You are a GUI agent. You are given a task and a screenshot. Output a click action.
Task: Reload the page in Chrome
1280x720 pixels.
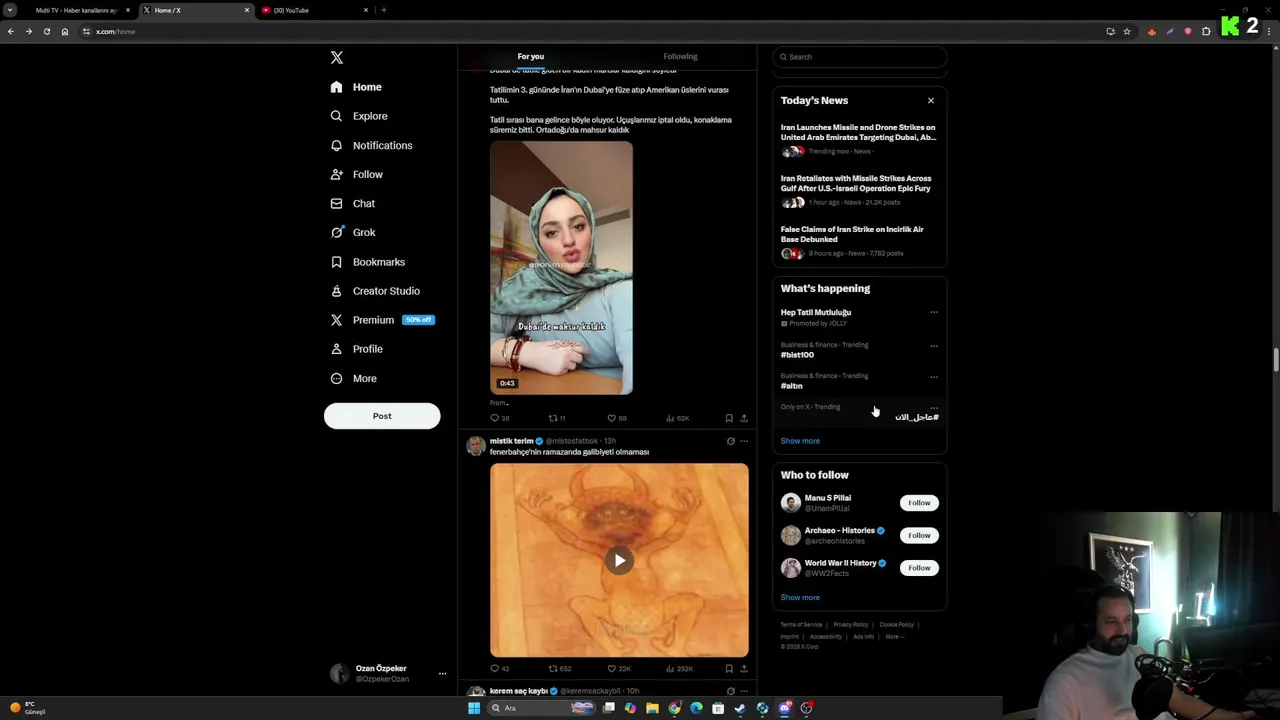[x=46, y=31]
